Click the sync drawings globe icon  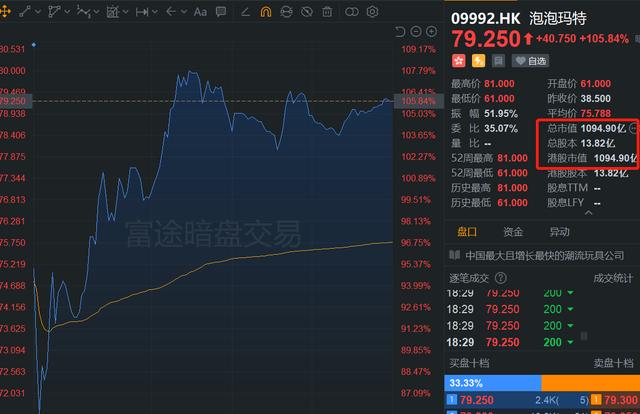click(x=286, y=12)
